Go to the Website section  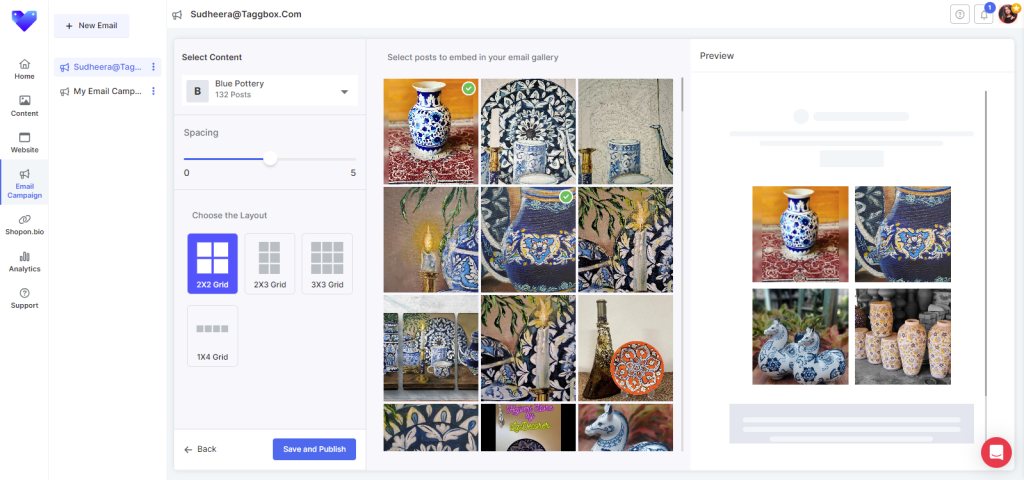click(24, 142)
